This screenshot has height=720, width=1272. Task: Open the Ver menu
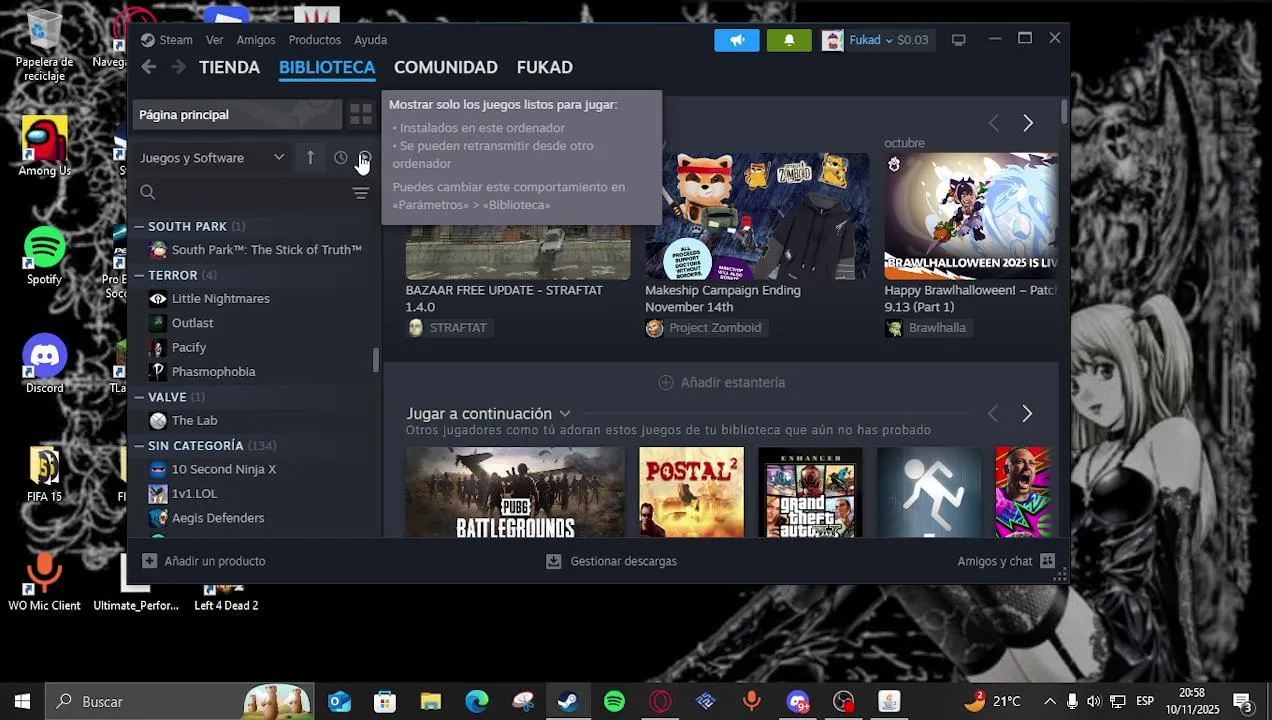pyautogui.click(x=215, y=40)
